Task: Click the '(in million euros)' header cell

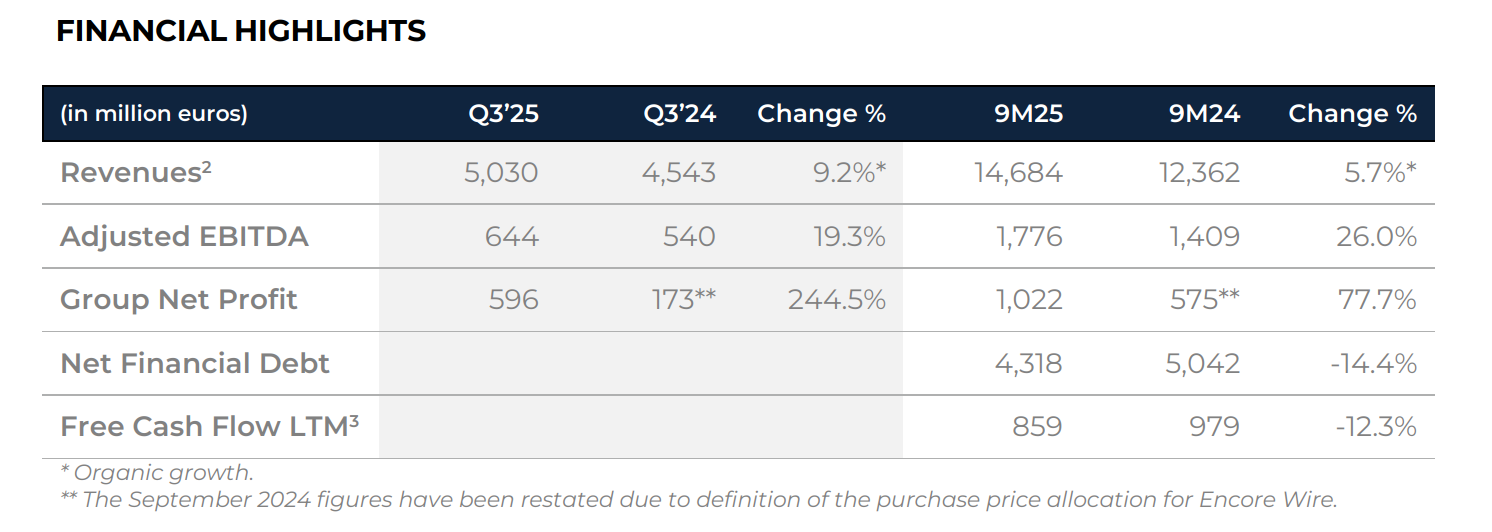Action: [x=154, y=114]
